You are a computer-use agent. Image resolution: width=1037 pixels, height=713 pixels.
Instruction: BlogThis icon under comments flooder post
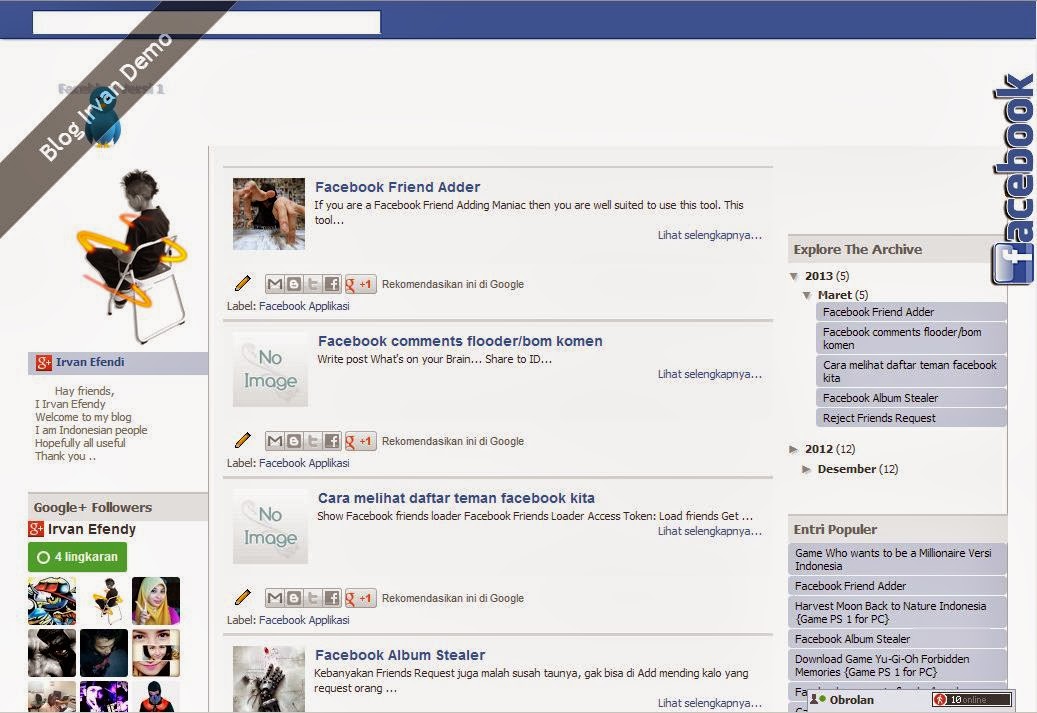(x=294, y=441)
